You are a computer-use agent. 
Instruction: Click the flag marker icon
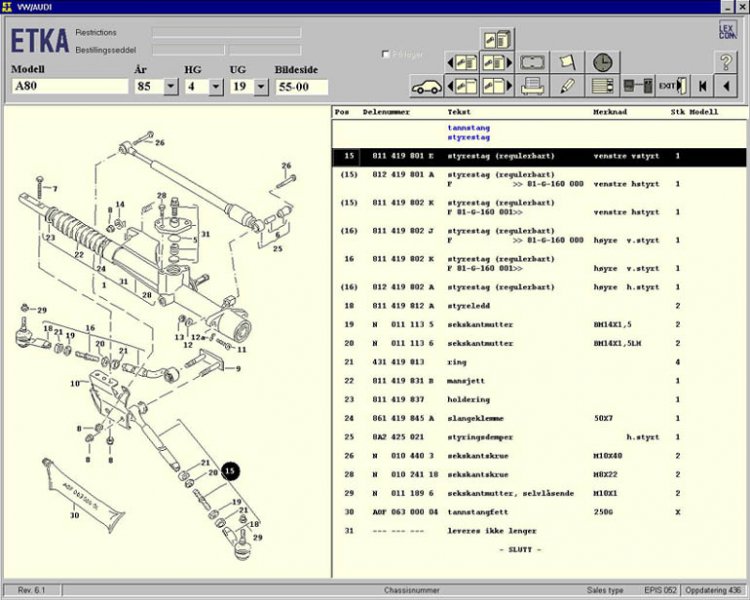(567, 62)
